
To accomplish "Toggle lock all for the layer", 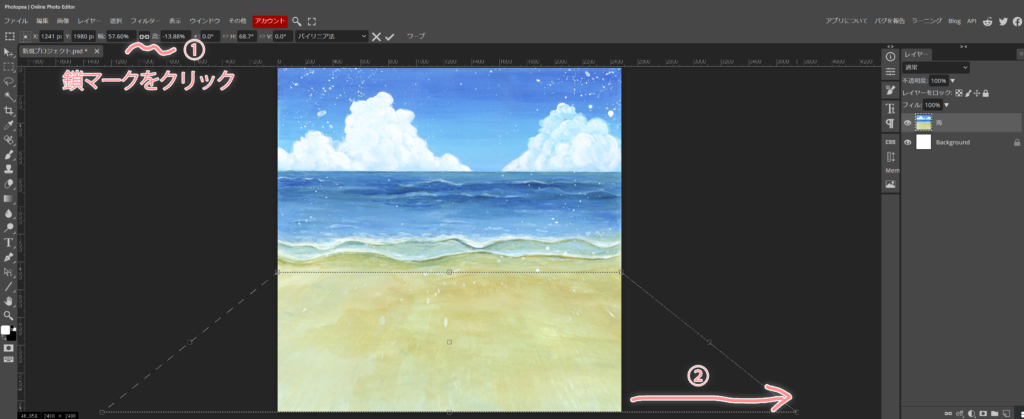I will 986,93.
